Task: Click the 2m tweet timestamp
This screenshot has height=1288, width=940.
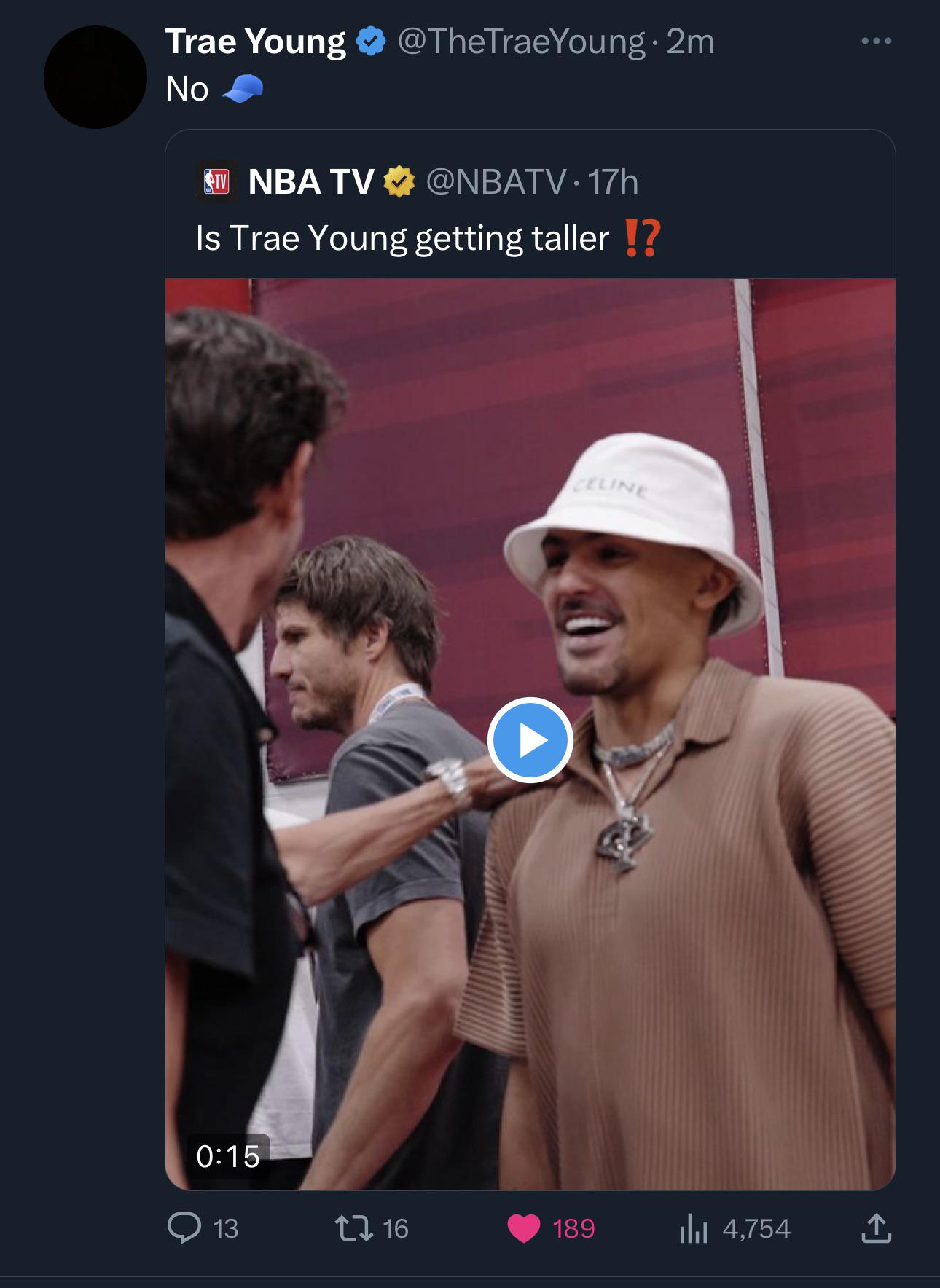Action: [690, 42]
